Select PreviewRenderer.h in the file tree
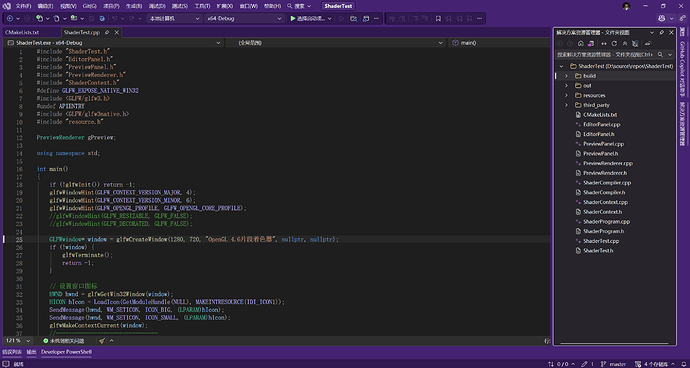 pos(604,173)
